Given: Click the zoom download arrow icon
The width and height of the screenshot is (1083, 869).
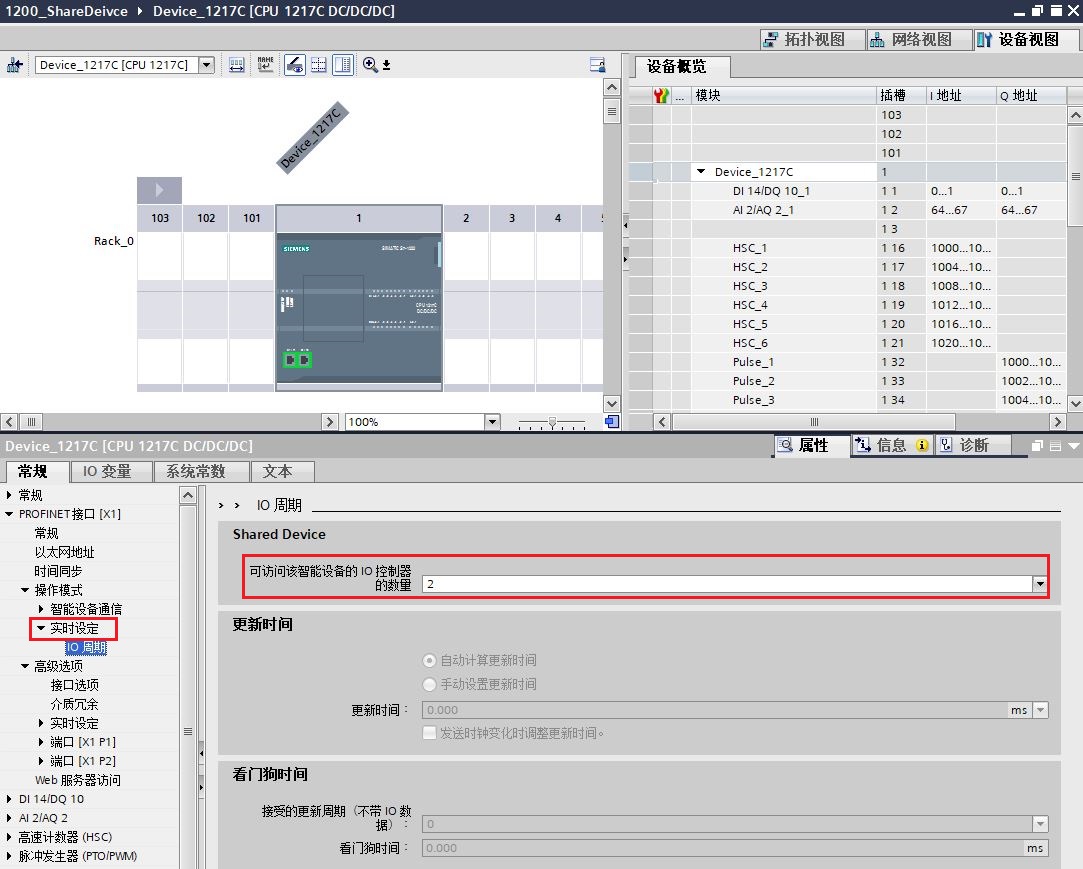Looking at the screenshot, I should [386, 65].
